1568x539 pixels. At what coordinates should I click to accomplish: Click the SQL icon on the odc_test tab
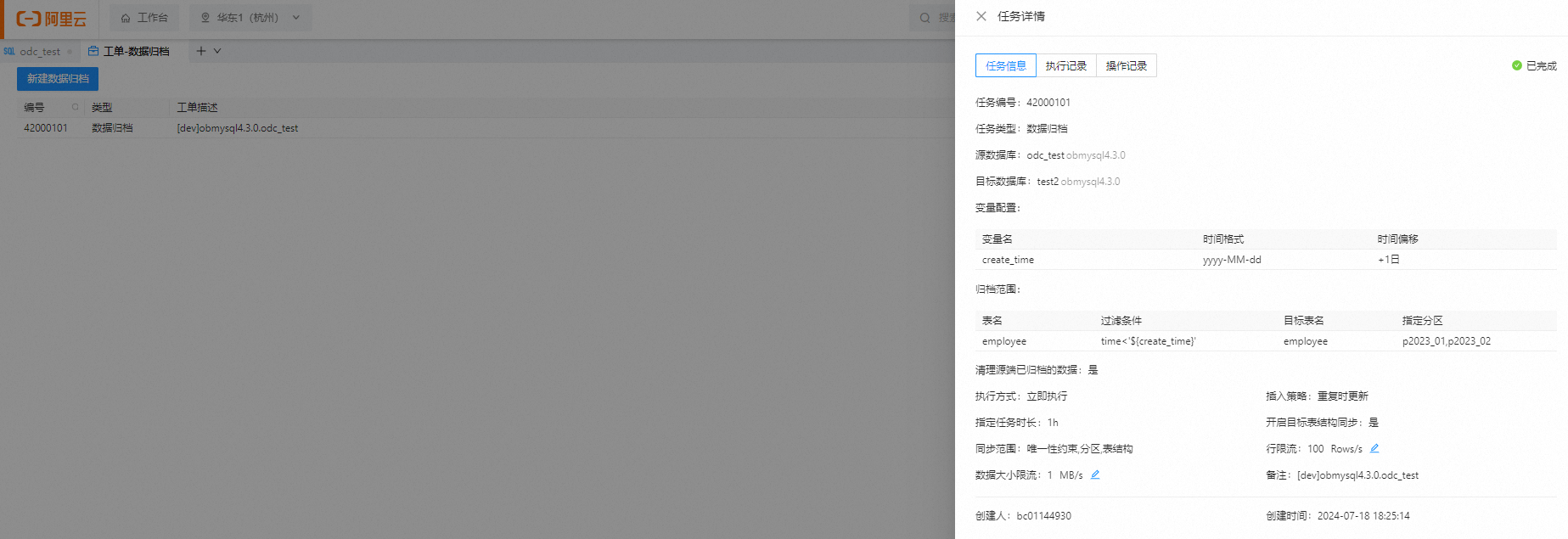[9, 52]
